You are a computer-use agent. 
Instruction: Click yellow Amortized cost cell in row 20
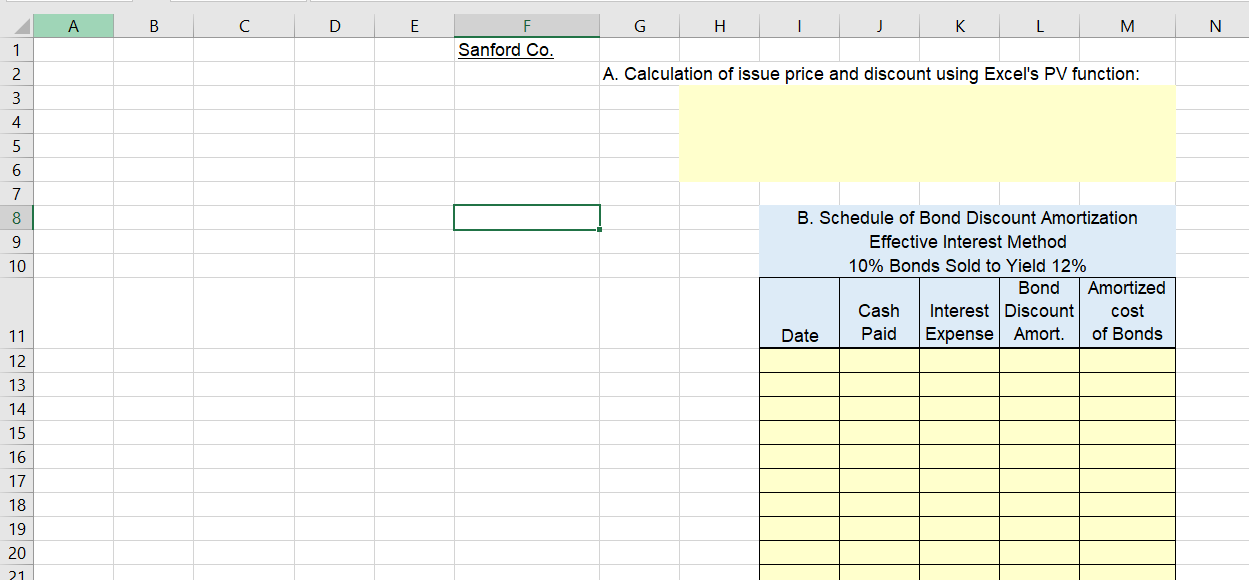point(1127,553)
